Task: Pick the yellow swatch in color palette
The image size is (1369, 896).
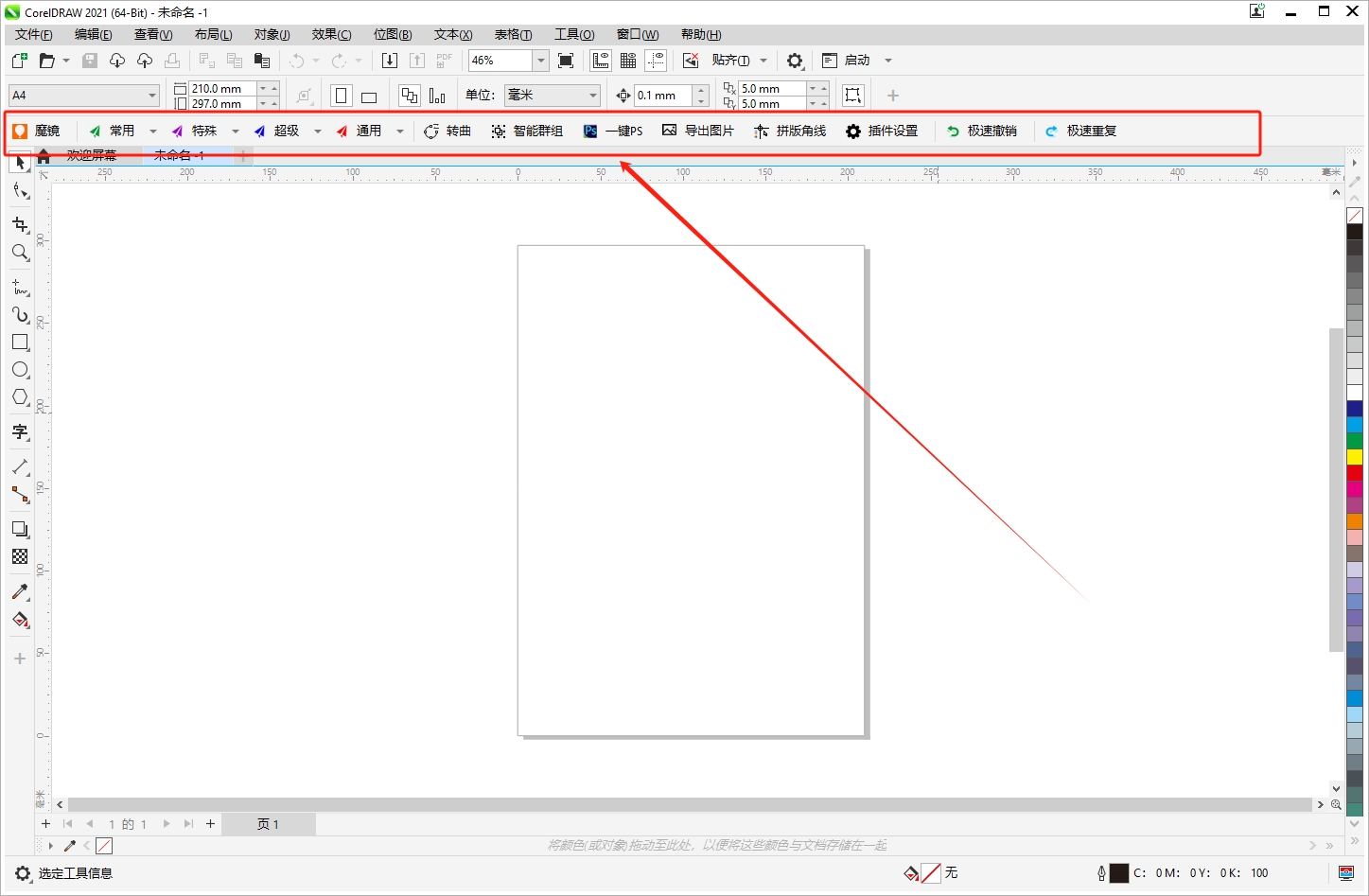Action: (1355, 457)
